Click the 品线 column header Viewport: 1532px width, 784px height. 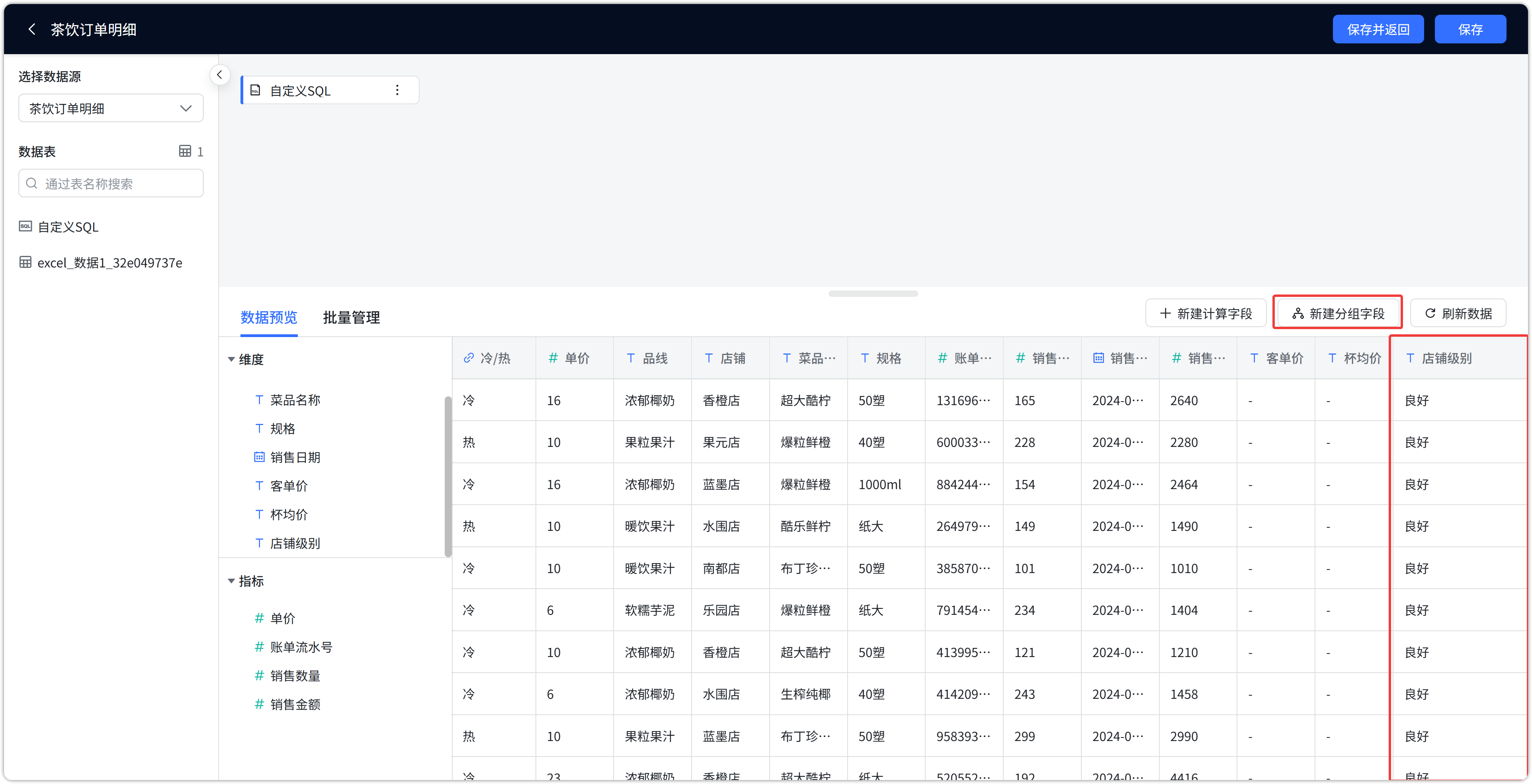[653, 358]
